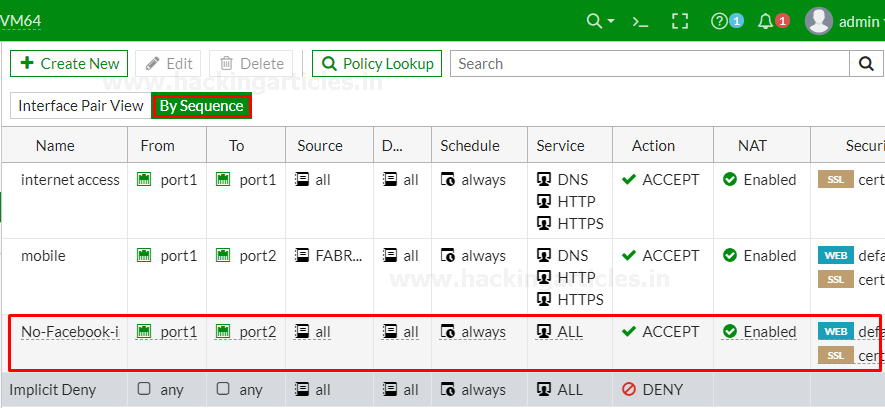Click the WEB profile badge in mobile row
885x408 pixels.
coord(834,255)
